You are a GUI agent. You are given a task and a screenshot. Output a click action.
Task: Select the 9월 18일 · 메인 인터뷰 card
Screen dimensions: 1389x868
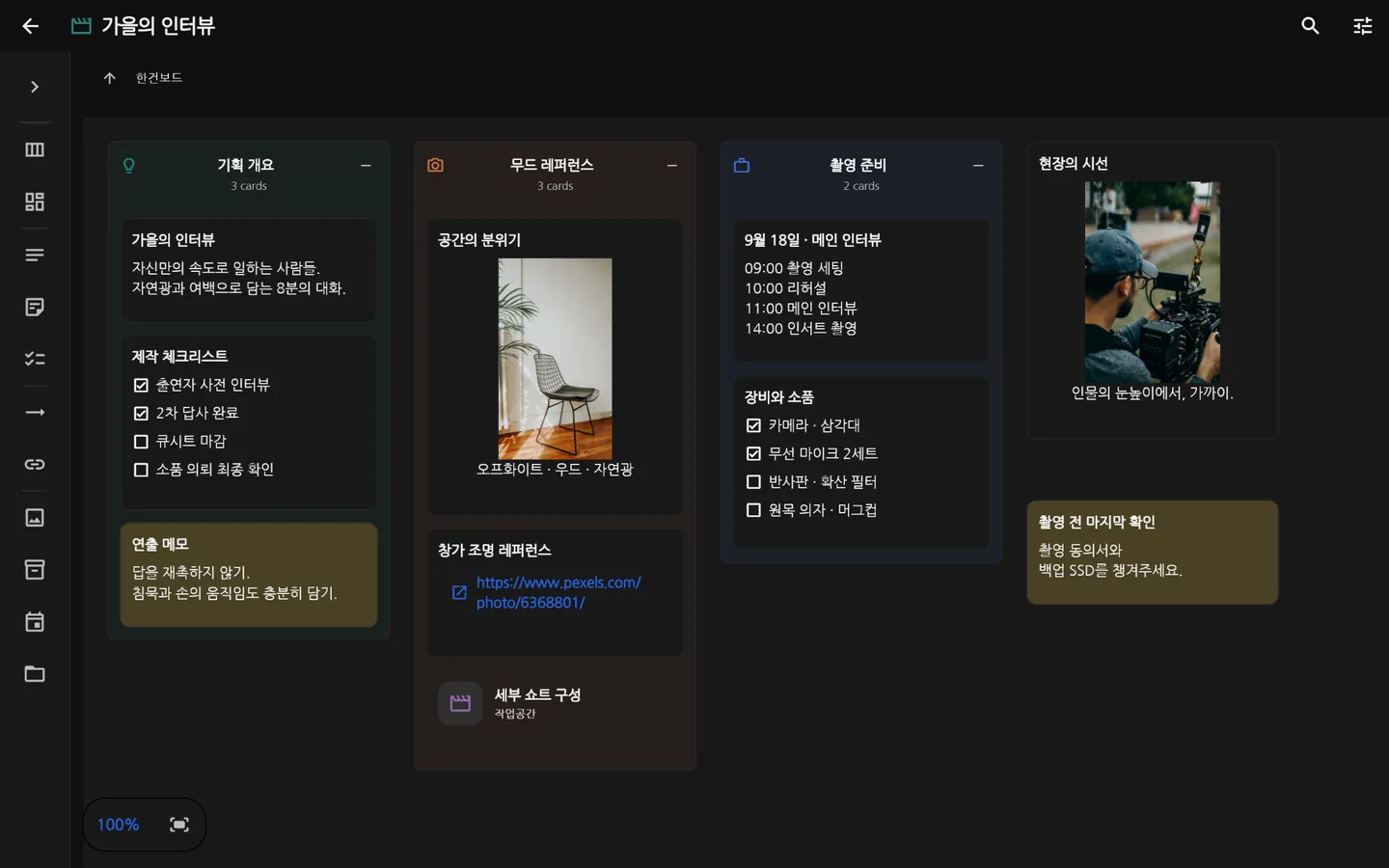coord(861,290)
